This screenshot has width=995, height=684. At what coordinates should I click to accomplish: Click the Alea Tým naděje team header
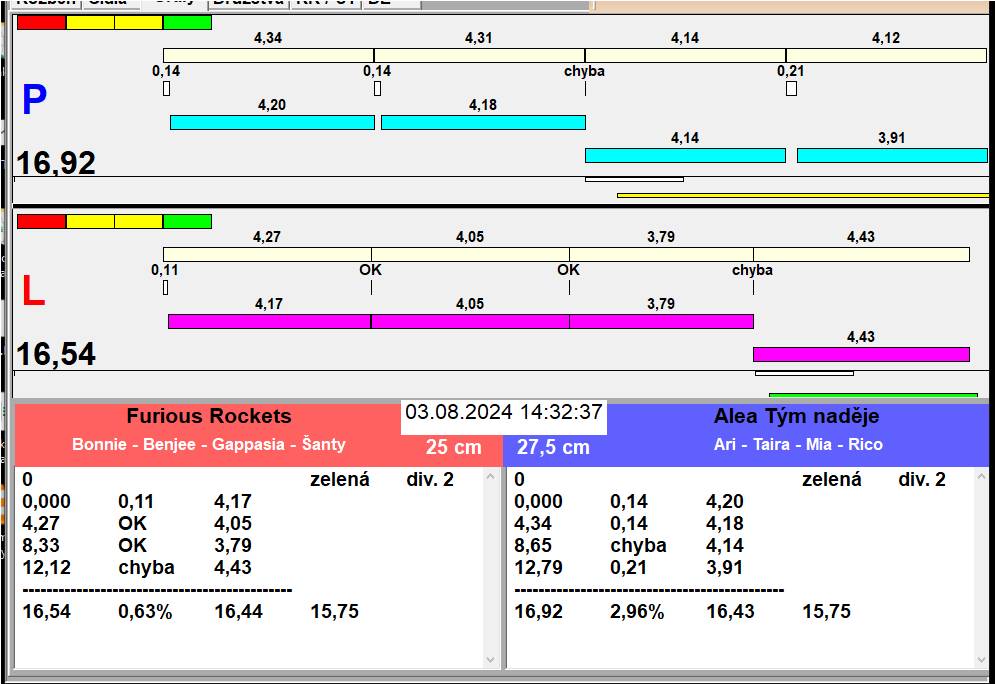(x=796, y=417)
